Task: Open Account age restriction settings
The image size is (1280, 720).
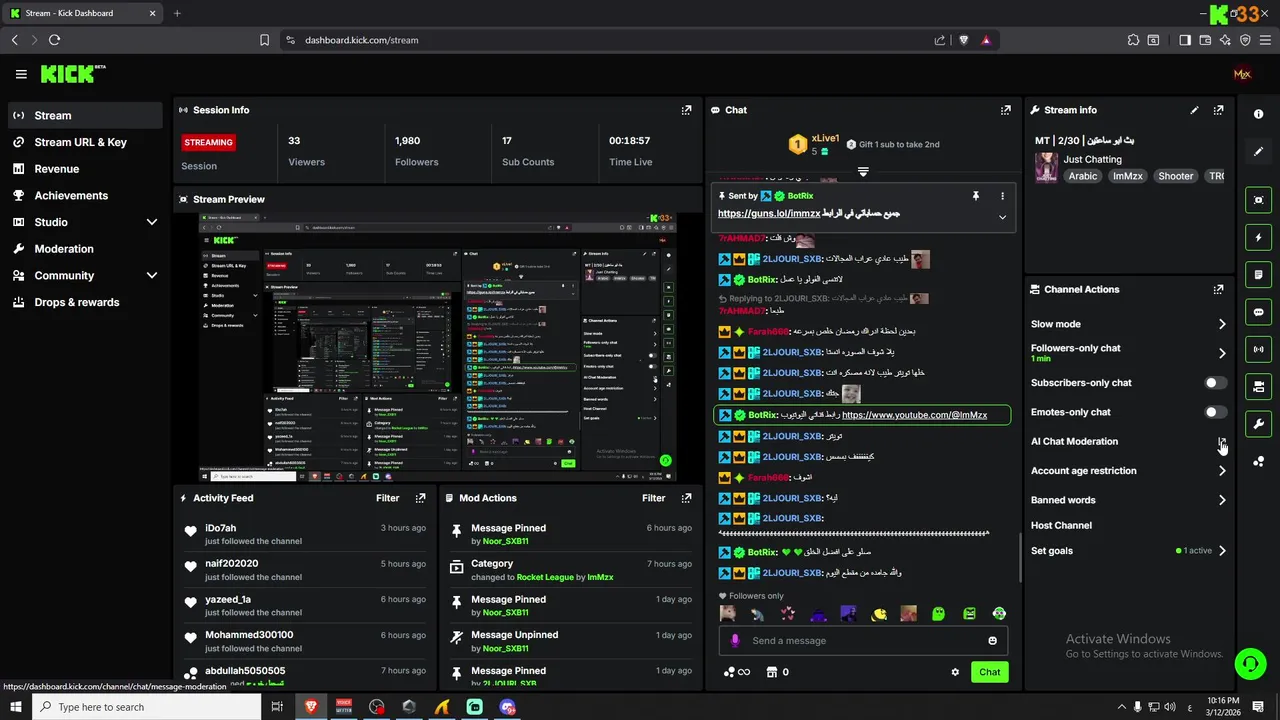Action: click(x=1222, y=471)
